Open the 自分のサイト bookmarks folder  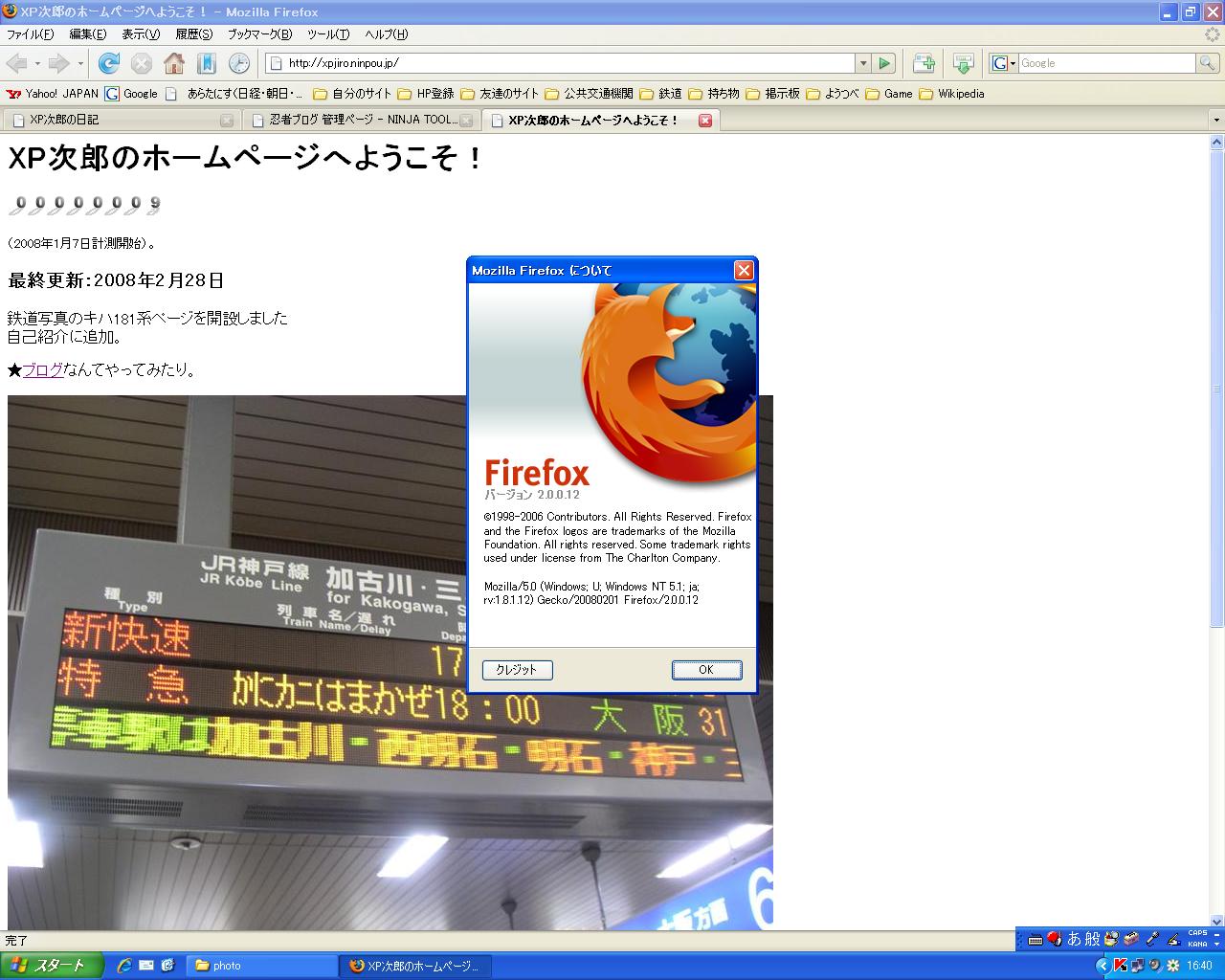352,94
